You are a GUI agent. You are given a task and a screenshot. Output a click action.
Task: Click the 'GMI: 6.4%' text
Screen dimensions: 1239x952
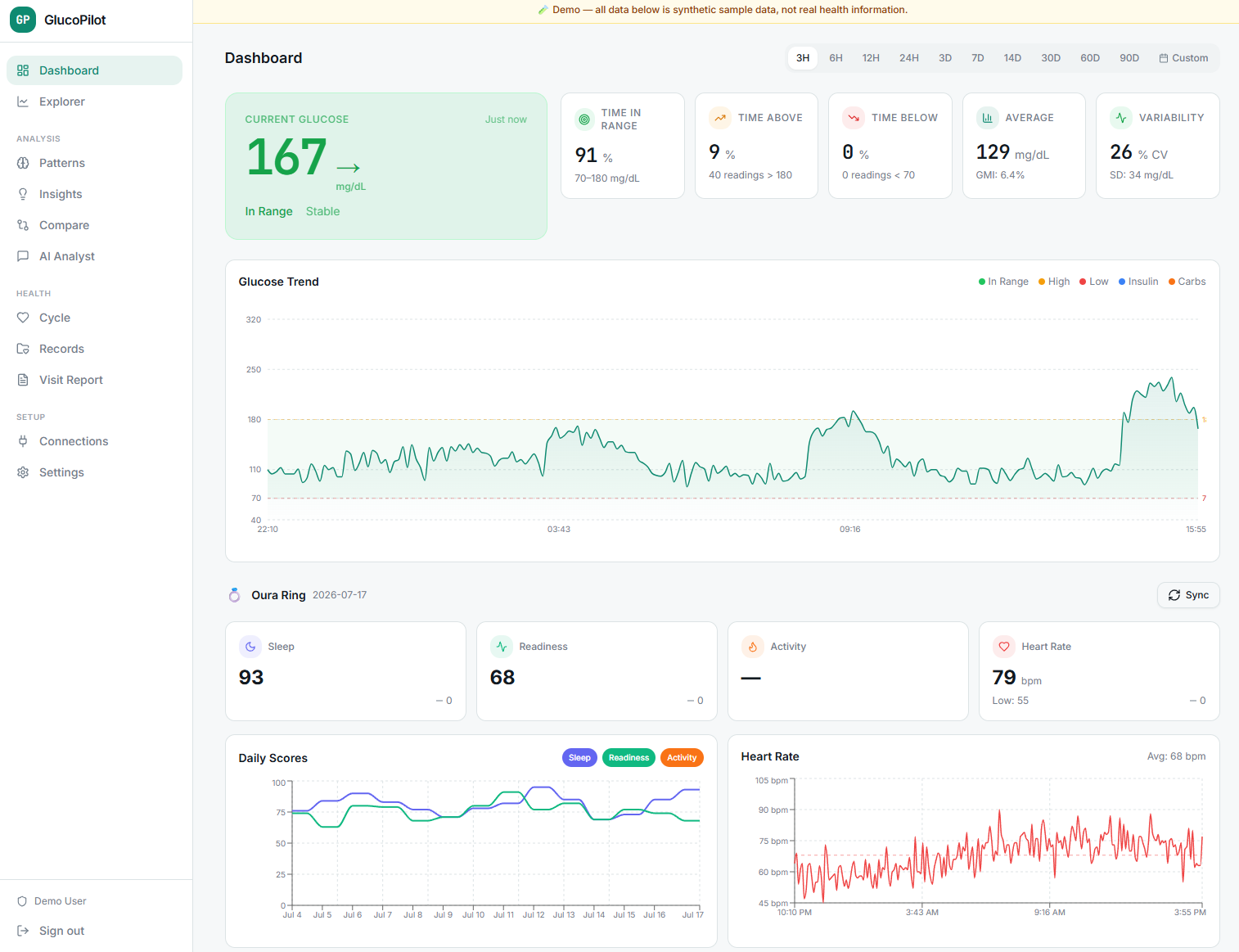point(1000,175)
